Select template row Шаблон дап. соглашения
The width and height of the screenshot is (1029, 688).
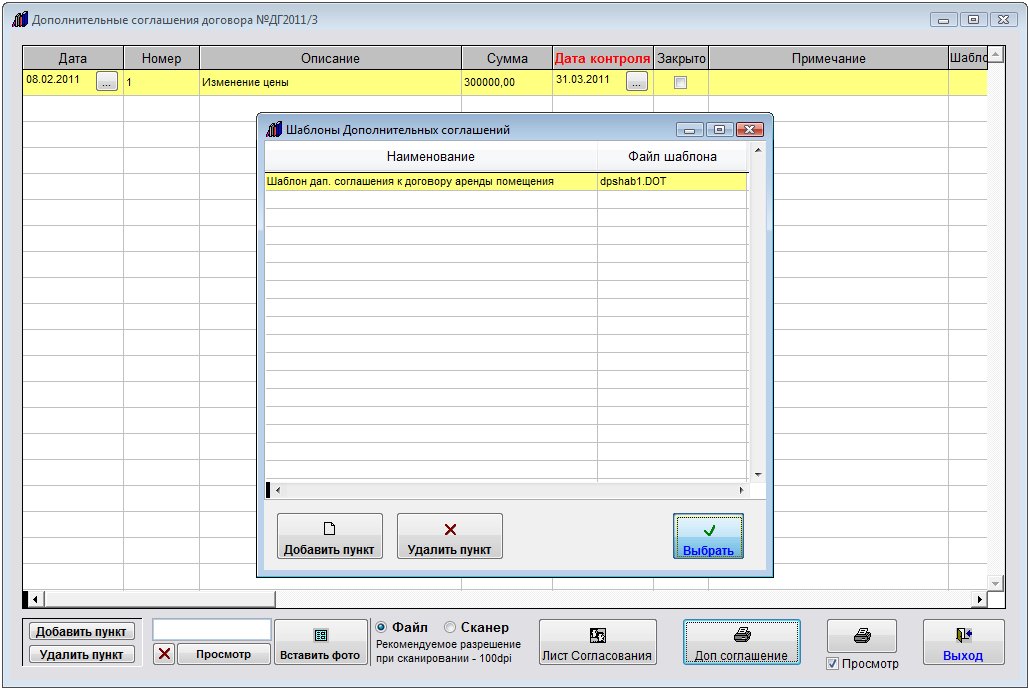[x=430, y=181]
